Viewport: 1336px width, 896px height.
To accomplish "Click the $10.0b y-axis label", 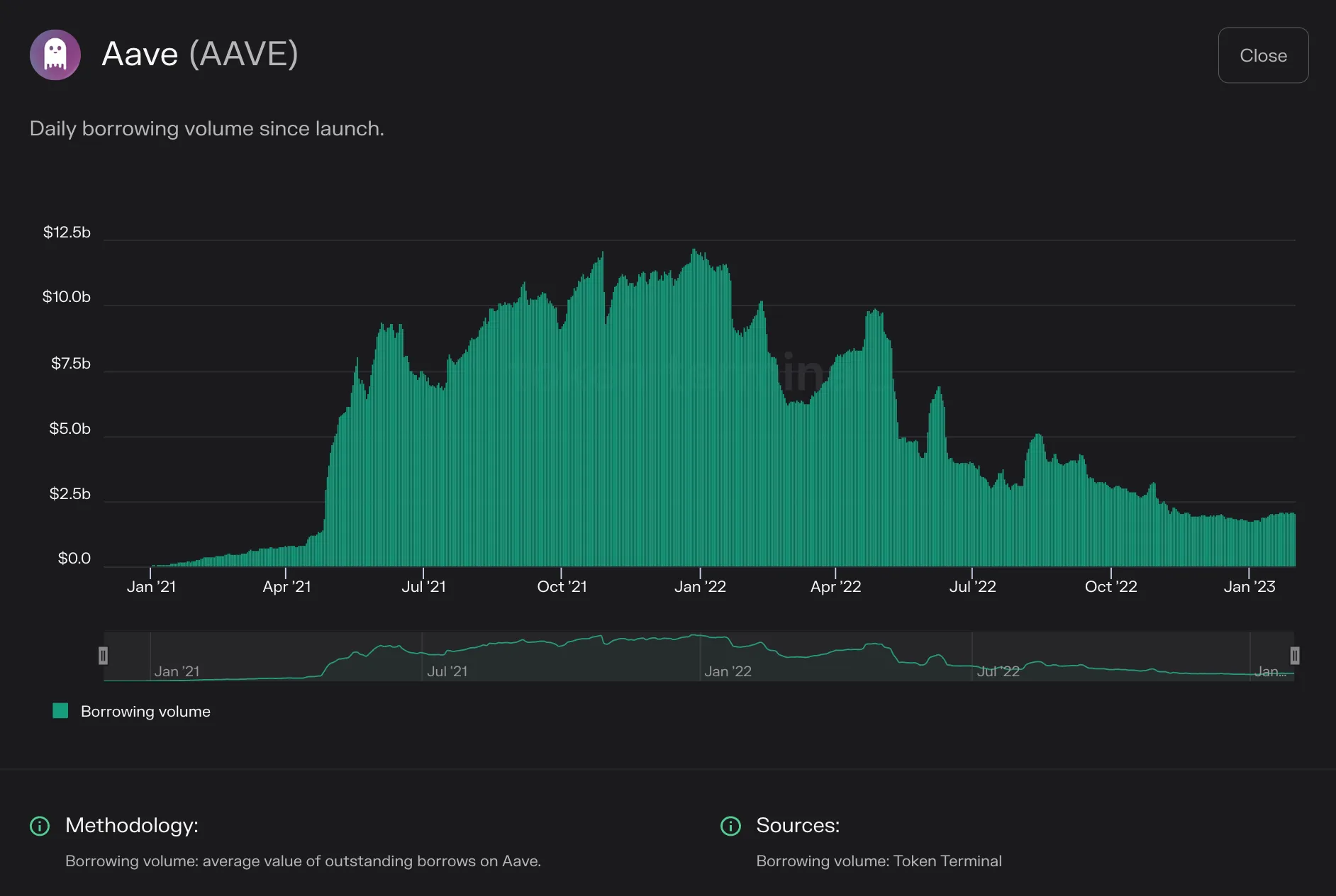I will 67,296.
